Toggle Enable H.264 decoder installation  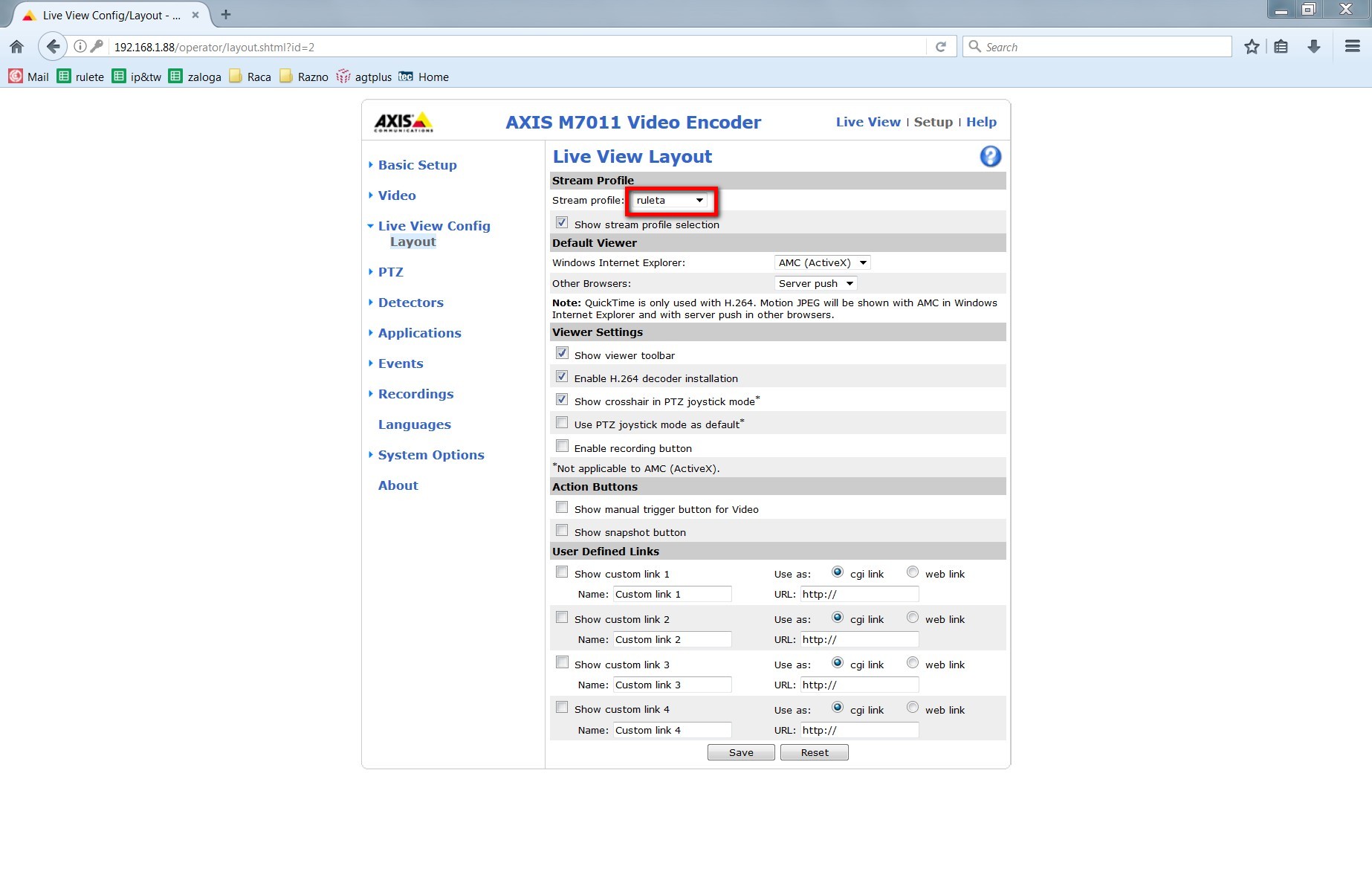click(x=562, y=377)
